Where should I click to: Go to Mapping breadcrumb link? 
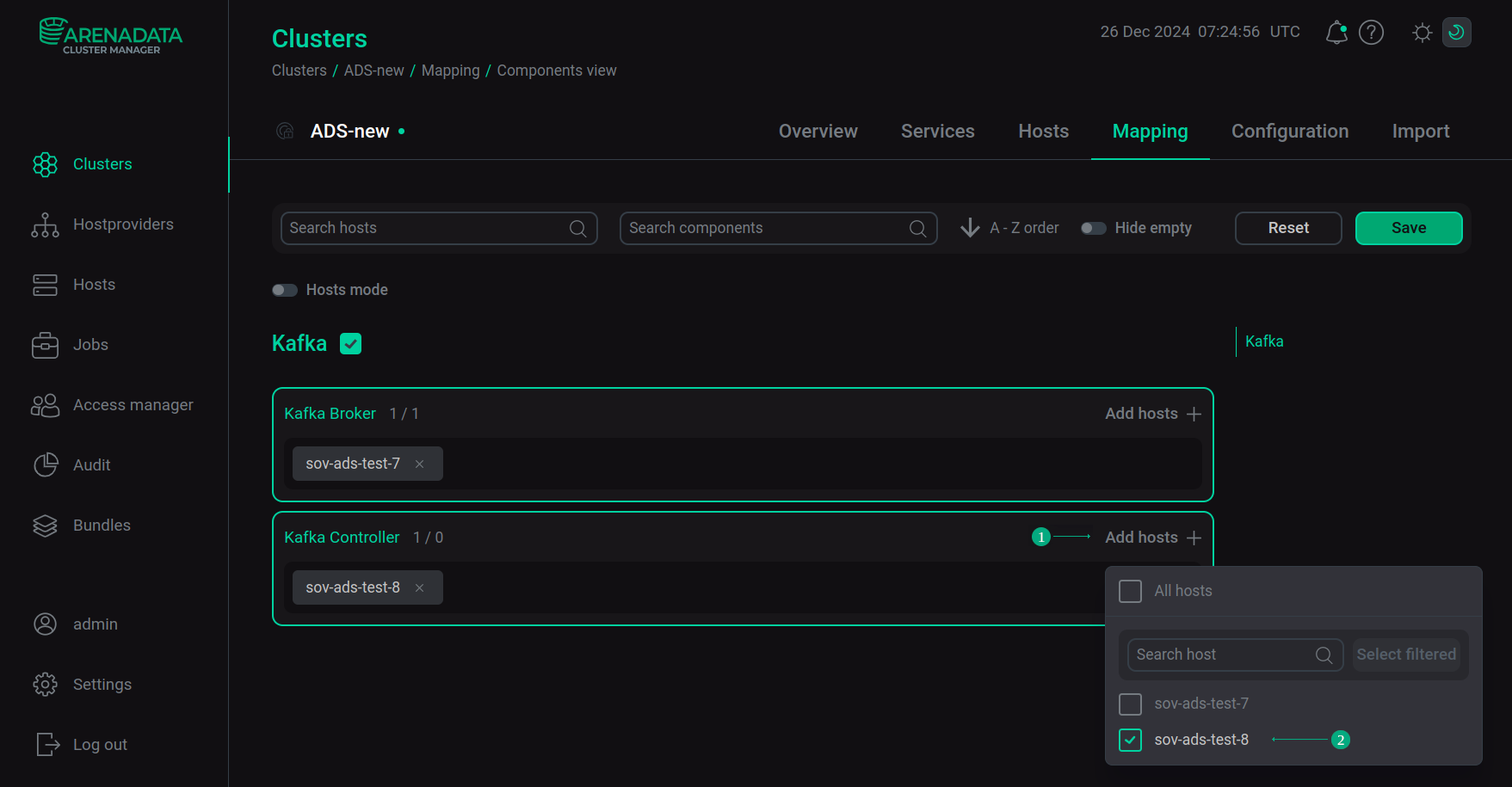pyautogui.click(x=451, y=71)
